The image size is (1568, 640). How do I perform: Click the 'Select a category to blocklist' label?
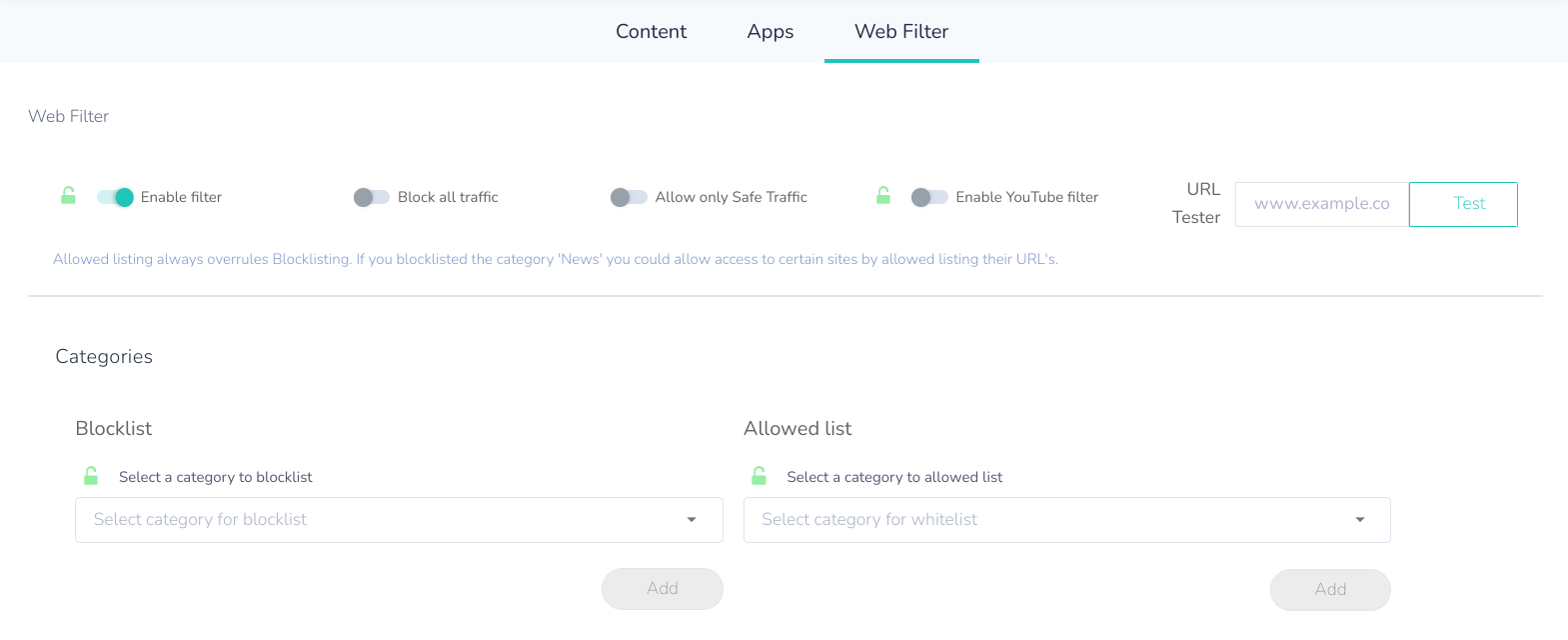click(x=216, y=477)
